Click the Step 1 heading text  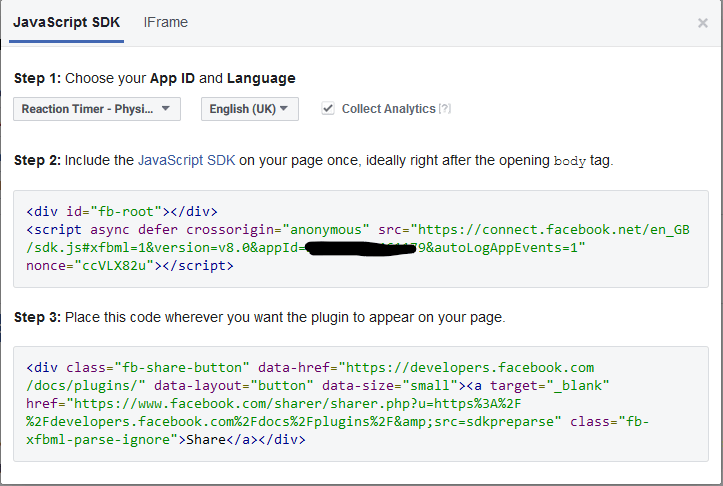tap(154, 78)
